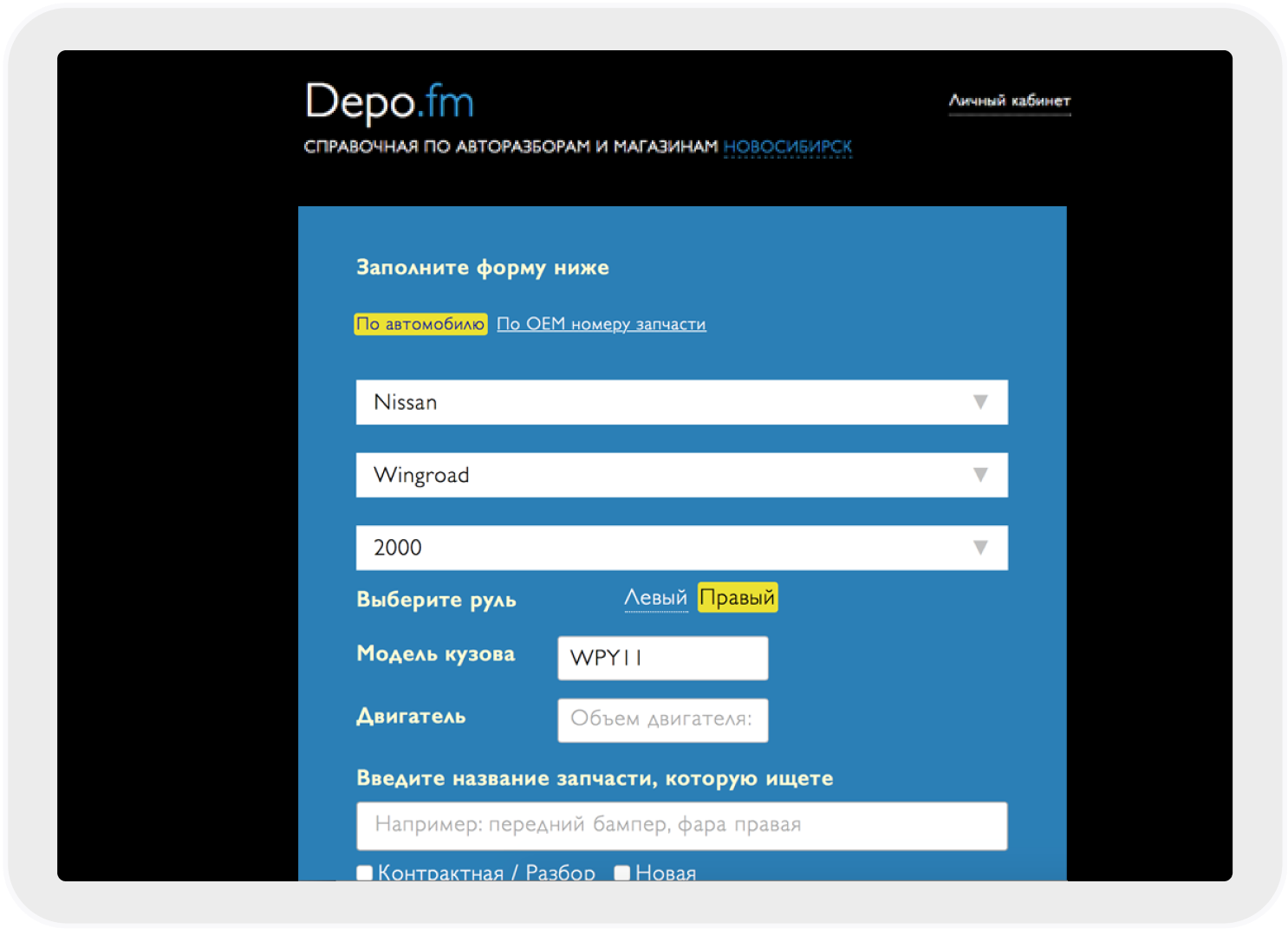Click the Выберите руль label

click(436, 600)
